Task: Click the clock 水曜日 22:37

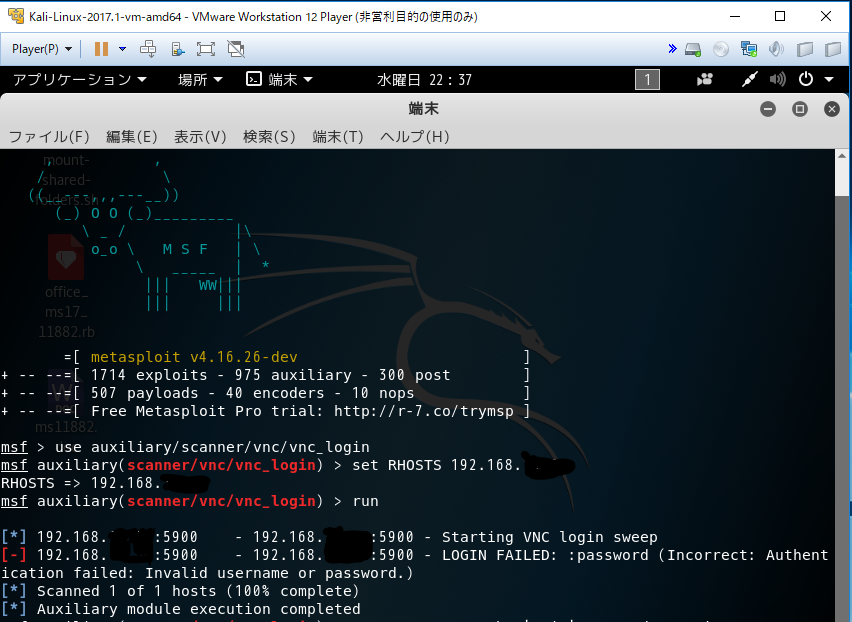Action: click(424, 80)
